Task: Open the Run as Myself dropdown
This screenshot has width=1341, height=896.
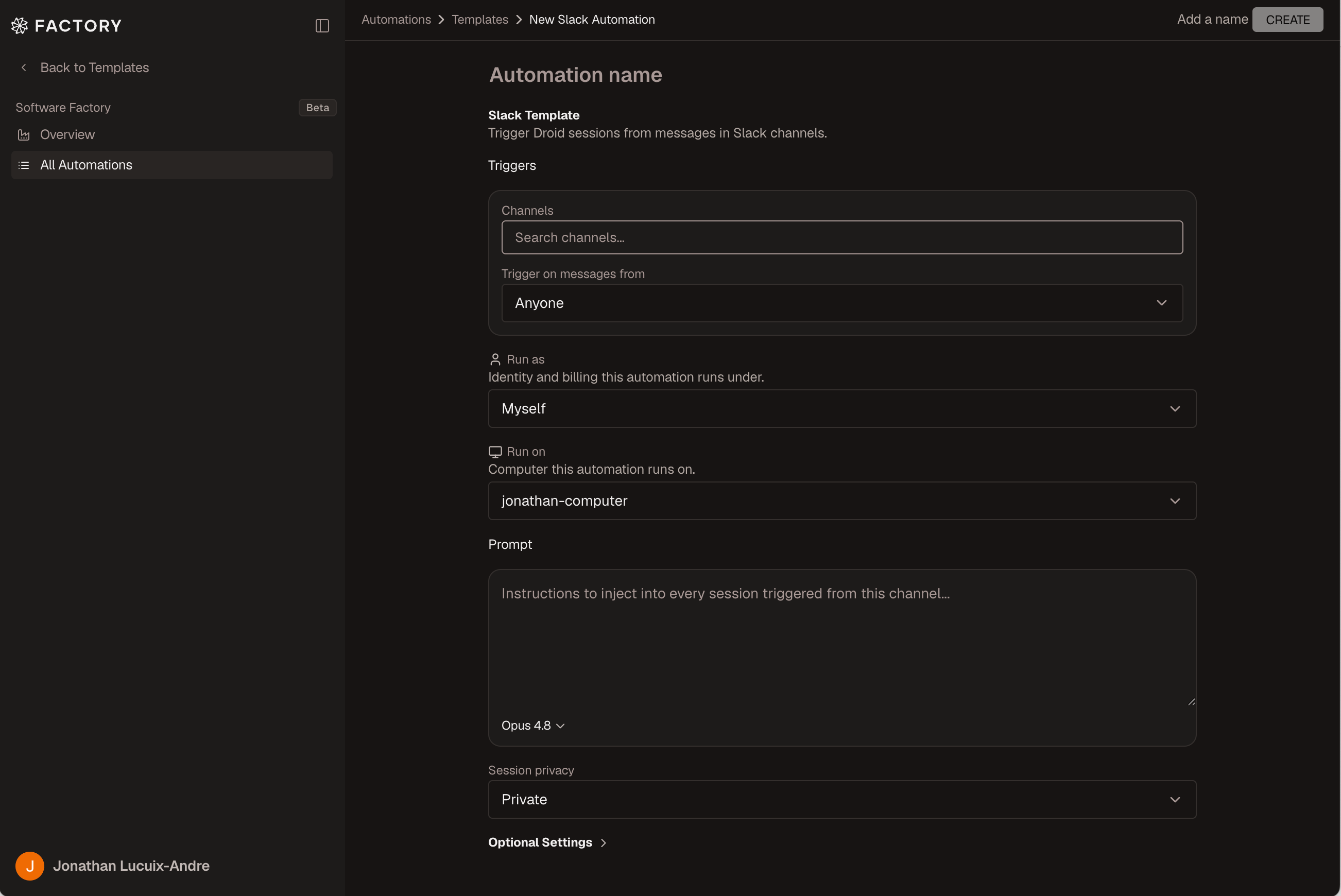Action: pos(841,408)
